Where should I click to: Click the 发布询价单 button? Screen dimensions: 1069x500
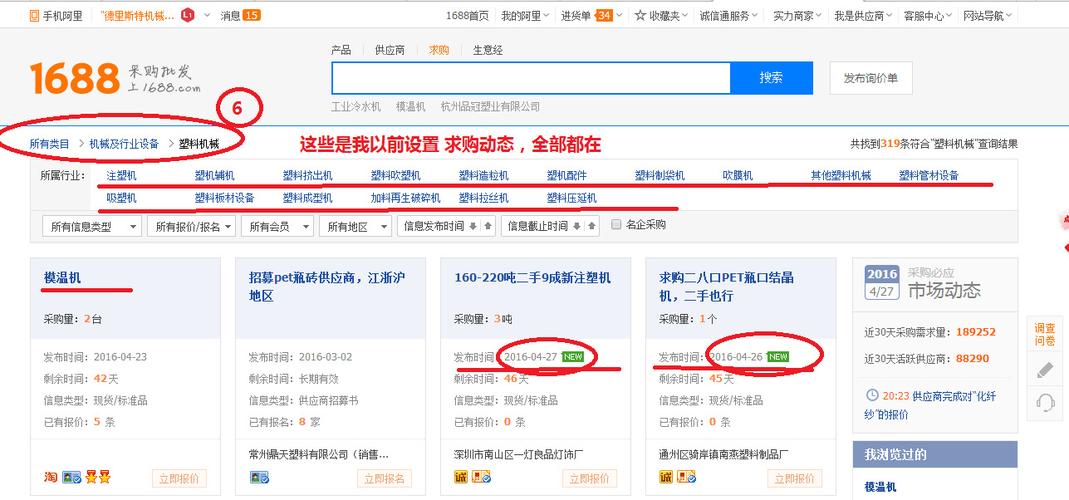pyautogui.click(x=871, y=78)
